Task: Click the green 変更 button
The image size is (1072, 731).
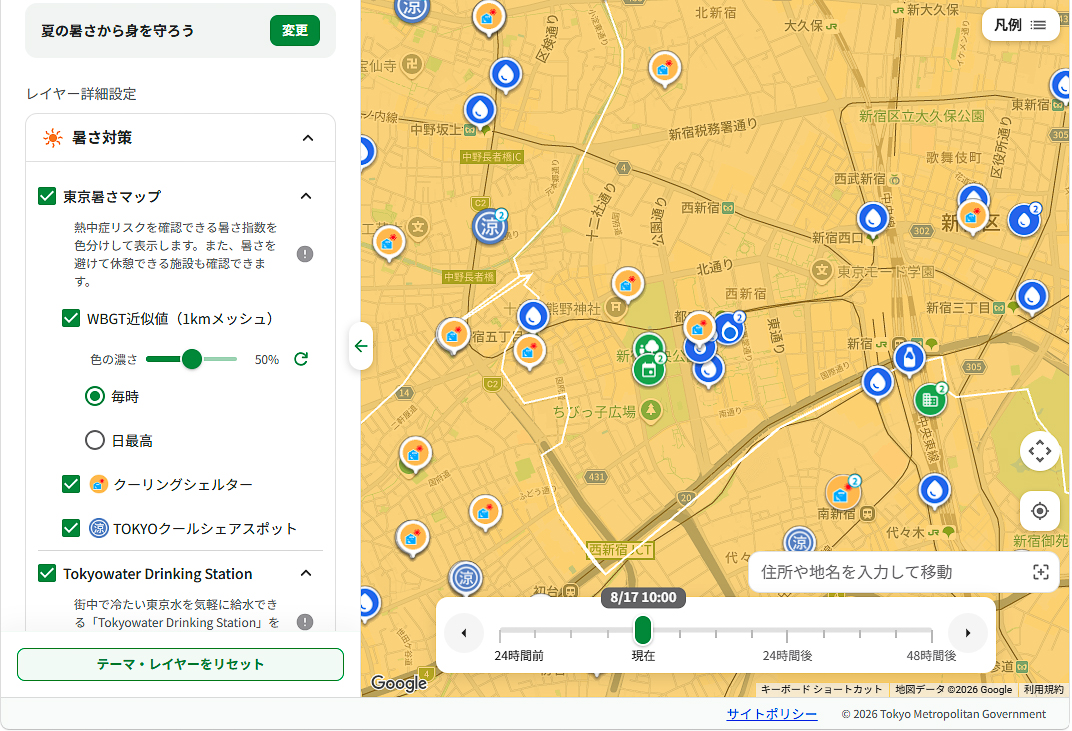Action: [x=295, y=31]
